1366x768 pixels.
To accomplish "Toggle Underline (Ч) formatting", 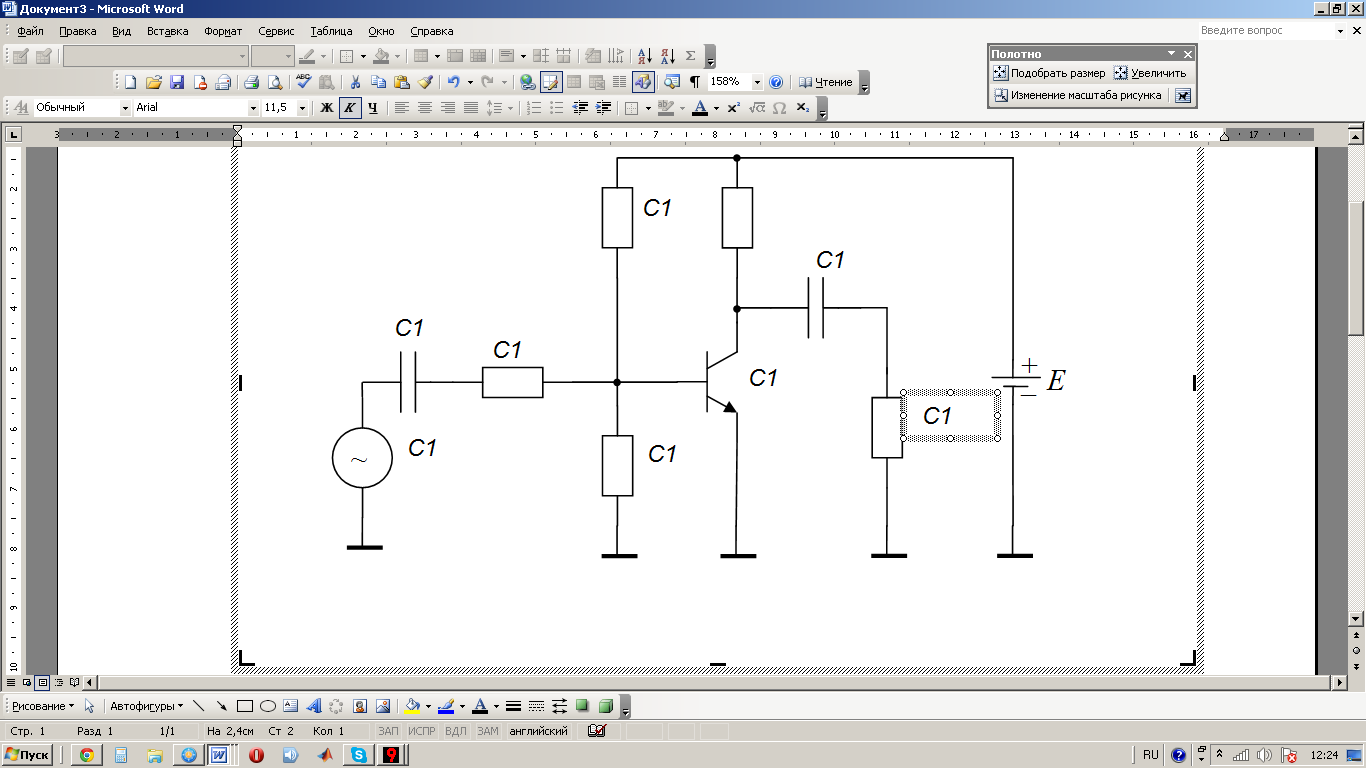I will pyautogui.click(x=373, y=107).
